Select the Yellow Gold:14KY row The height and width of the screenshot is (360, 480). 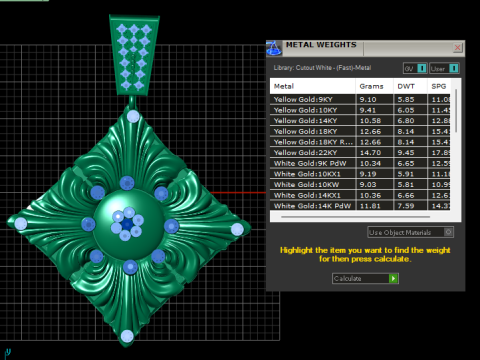click(360, 121)
